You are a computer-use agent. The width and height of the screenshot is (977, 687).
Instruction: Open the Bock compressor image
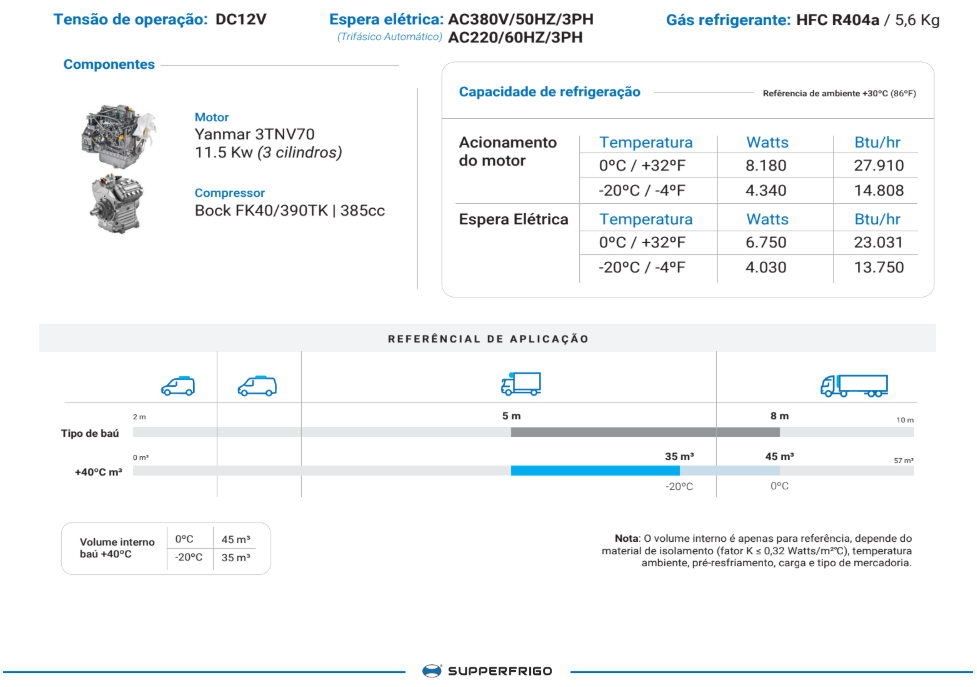pyautogui.click(x=115, y=203)
